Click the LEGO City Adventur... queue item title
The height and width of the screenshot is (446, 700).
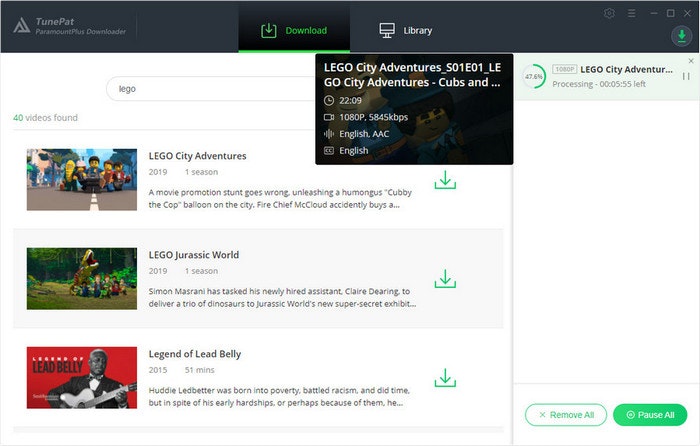pyautogui.click(x=626, y=70)
